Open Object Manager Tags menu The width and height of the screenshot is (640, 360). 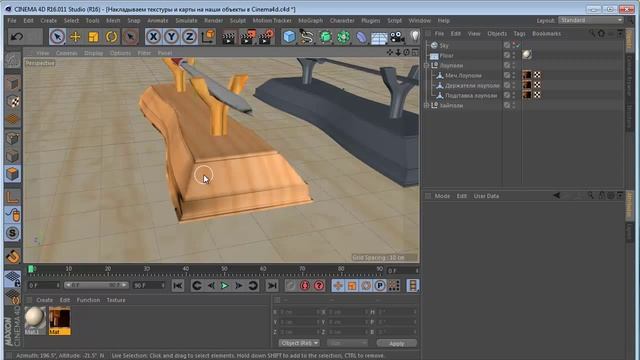coord(519,33)
